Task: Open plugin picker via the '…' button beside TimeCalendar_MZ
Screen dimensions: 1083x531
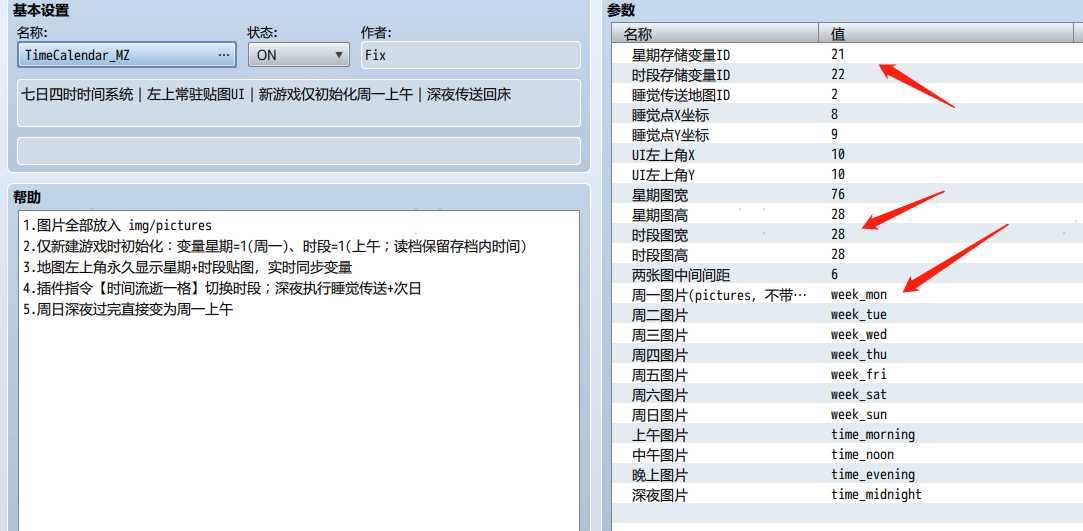Action: click(x=223, y=55)
